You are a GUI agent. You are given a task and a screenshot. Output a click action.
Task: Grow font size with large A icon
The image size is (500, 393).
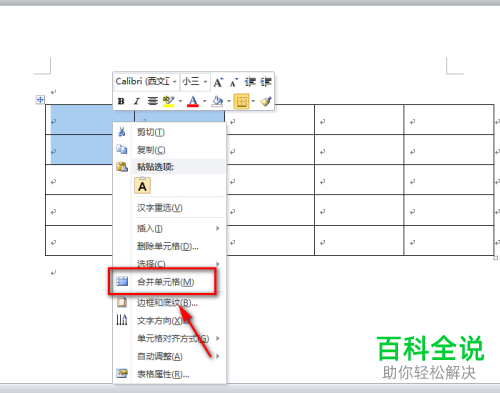(x=218, y=82)
